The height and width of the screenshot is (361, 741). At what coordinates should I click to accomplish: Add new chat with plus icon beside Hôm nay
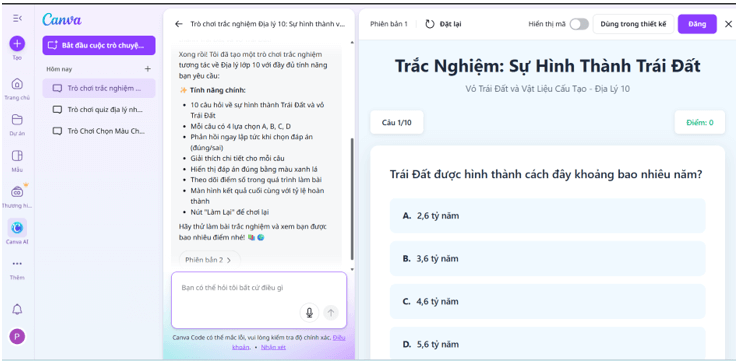pos(147,69)
